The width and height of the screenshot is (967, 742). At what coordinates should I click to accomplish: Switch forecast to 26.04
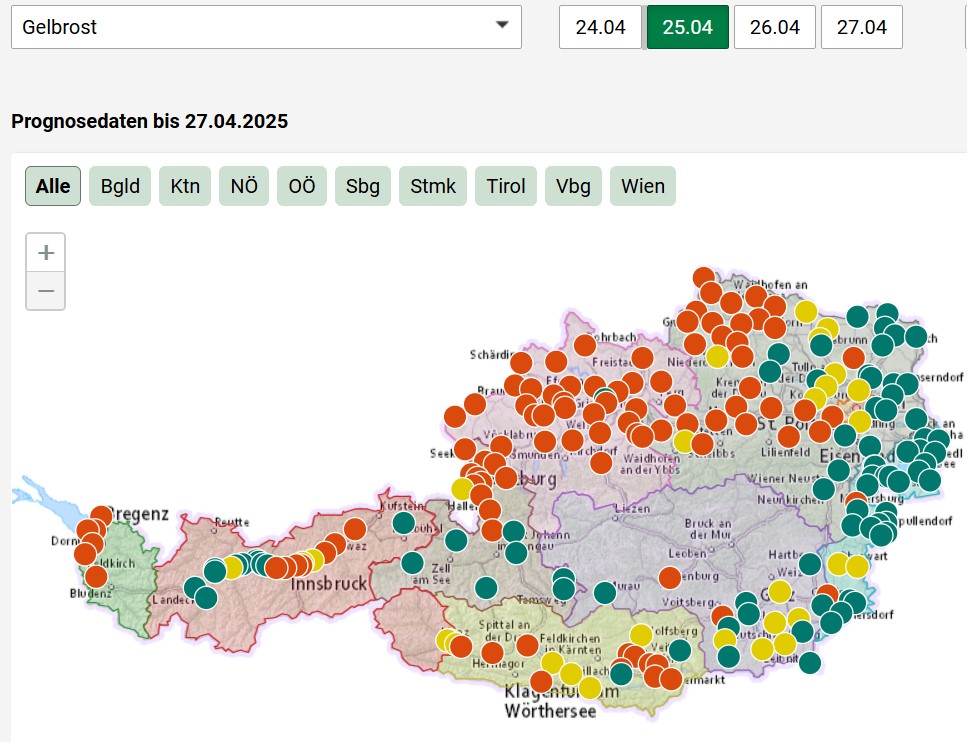(x=775, y=27)
